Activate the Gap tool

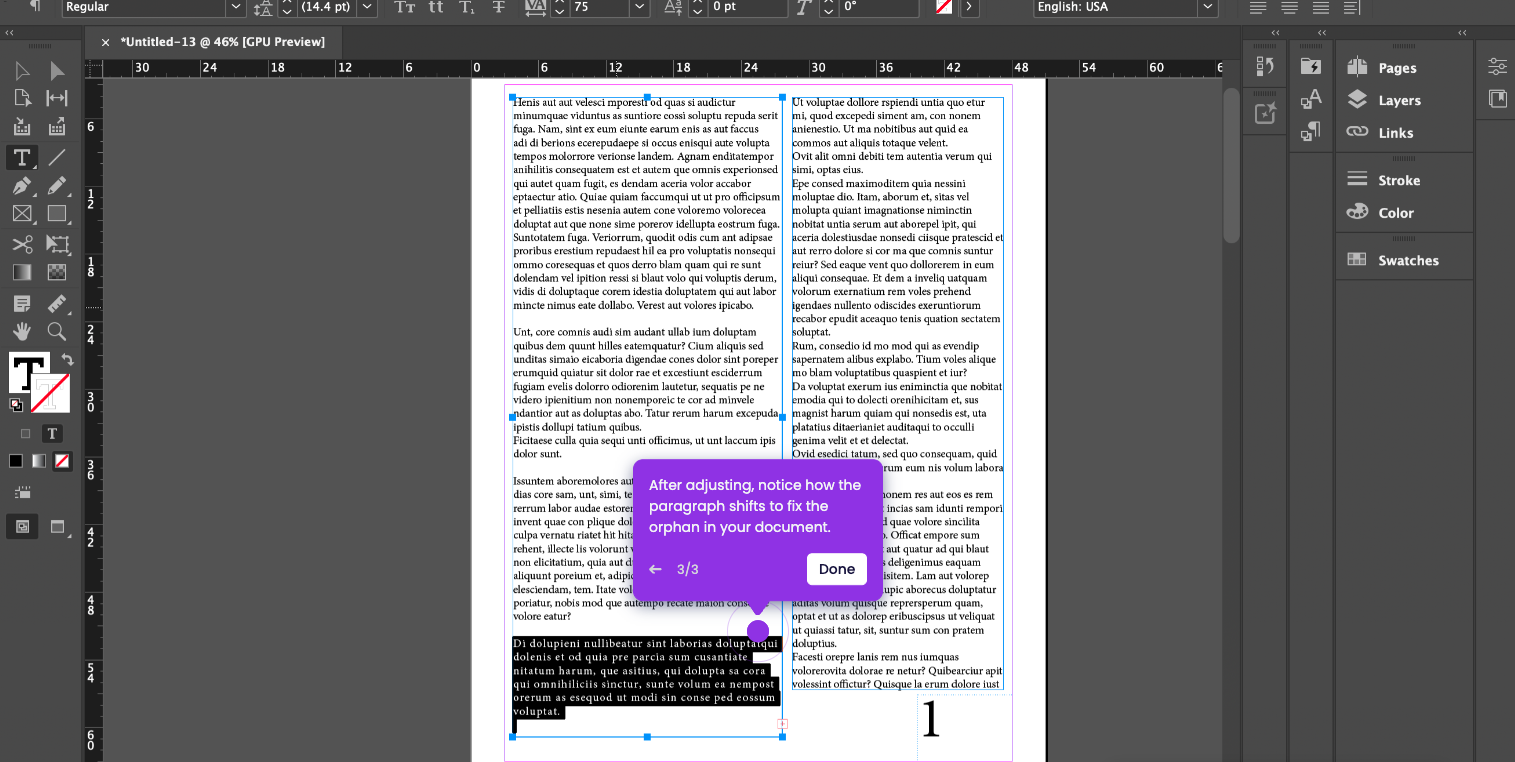click(x=57, y=98)
